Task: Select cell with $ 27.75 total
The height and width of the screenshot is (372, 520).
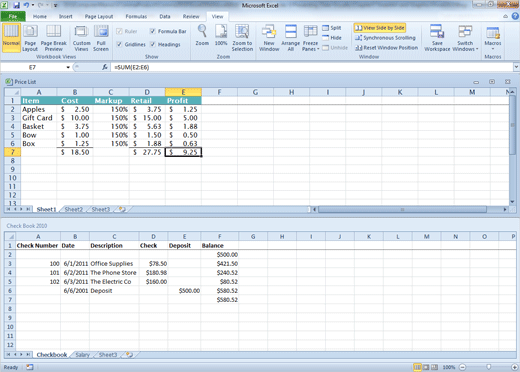Action: tap(147, 152)
